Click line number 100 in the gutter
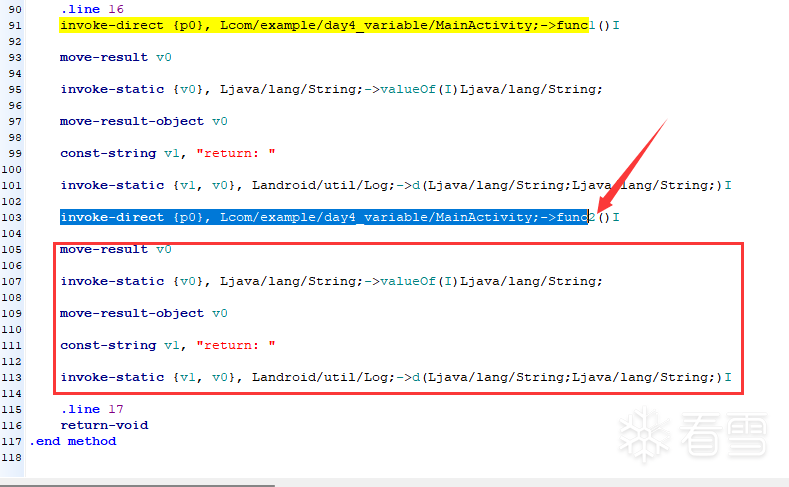Viewport: 789px width, 487px height. click(12, 169)
